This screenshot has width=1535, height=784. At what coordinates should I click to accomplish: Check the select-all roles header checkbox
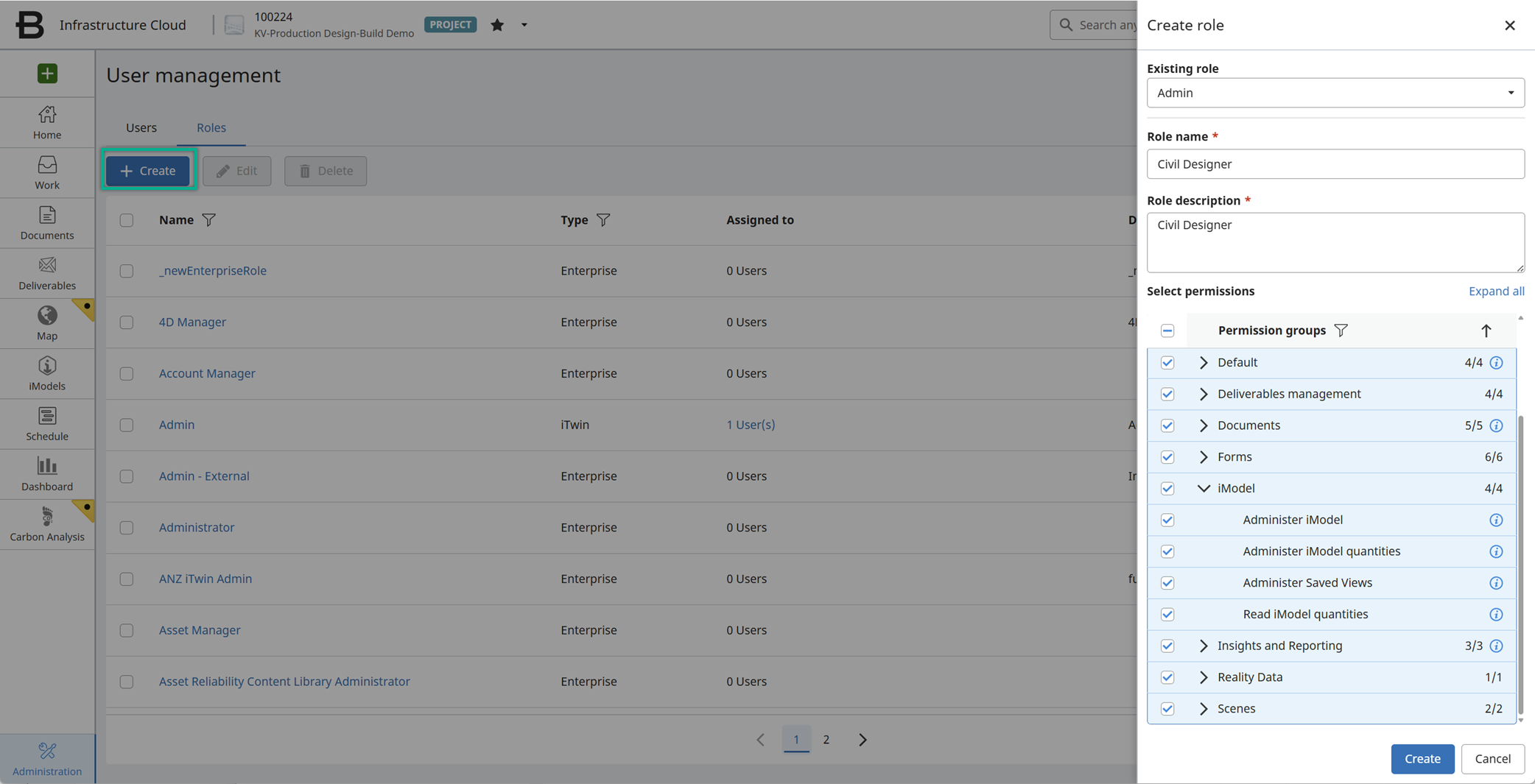tap(127, 220)
